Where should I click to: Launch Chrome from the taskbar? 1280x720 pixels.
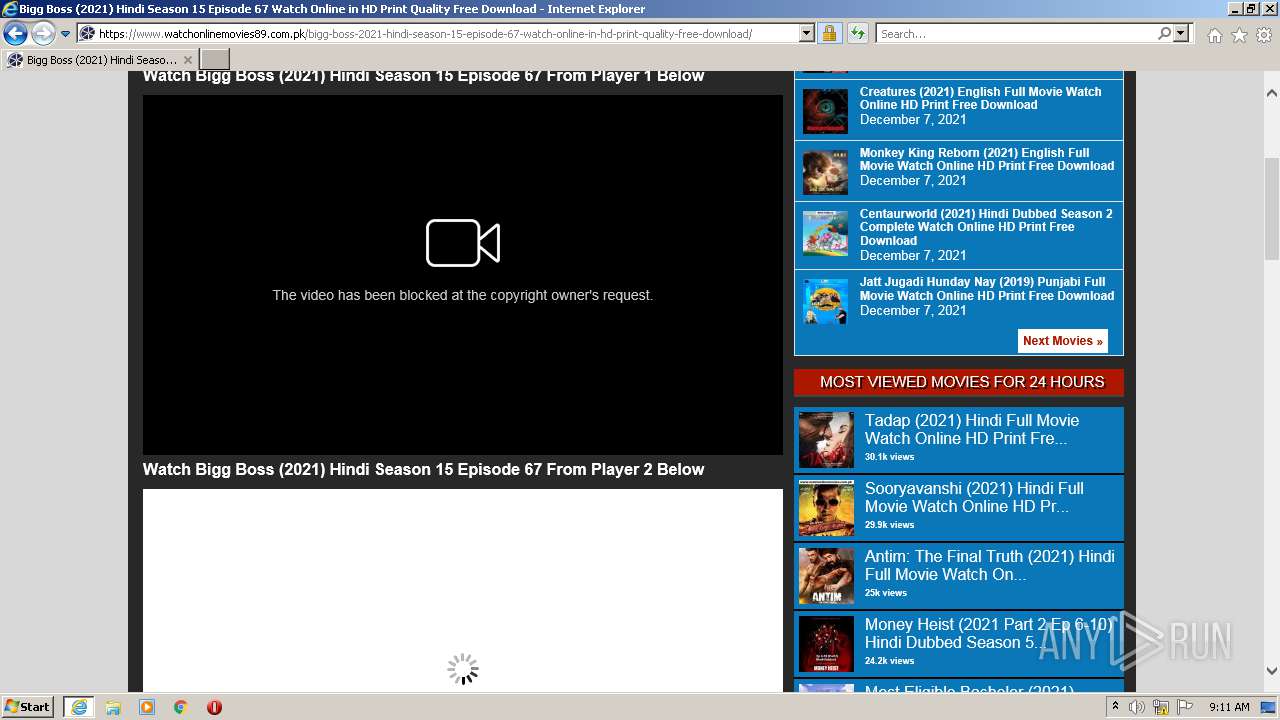click(x=180, y=707)
